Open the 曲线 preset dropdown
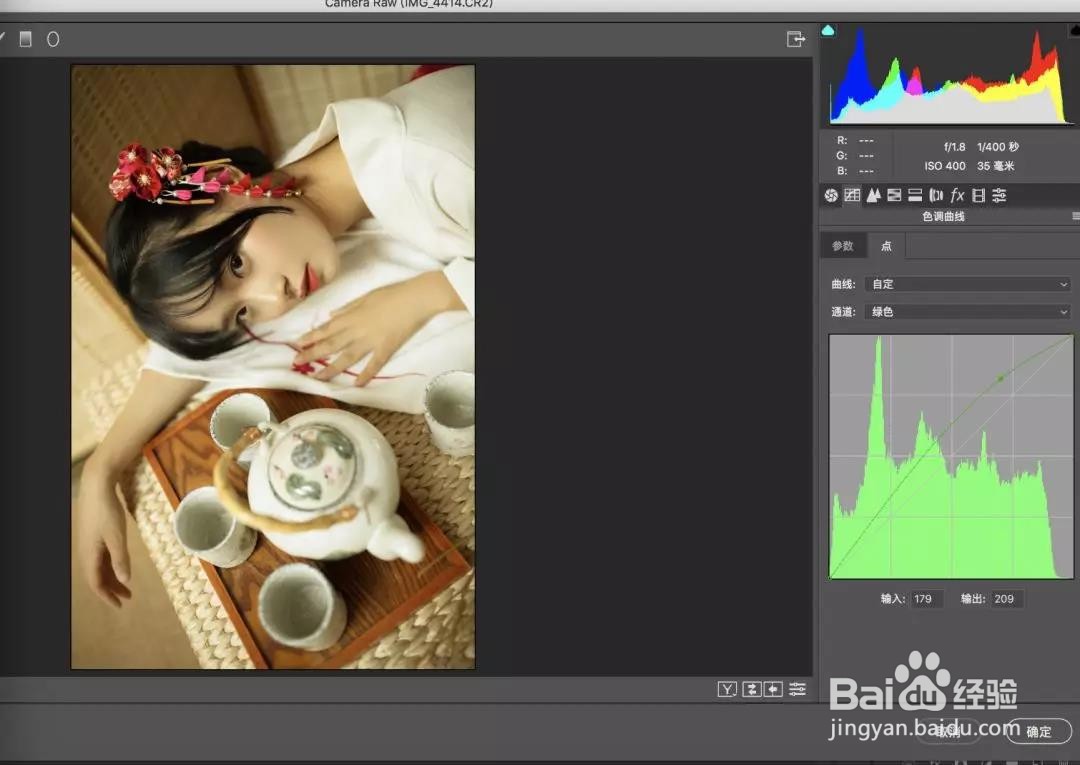Image resolution: width=1080 pixels, height=765 pixels. (968, 284)
